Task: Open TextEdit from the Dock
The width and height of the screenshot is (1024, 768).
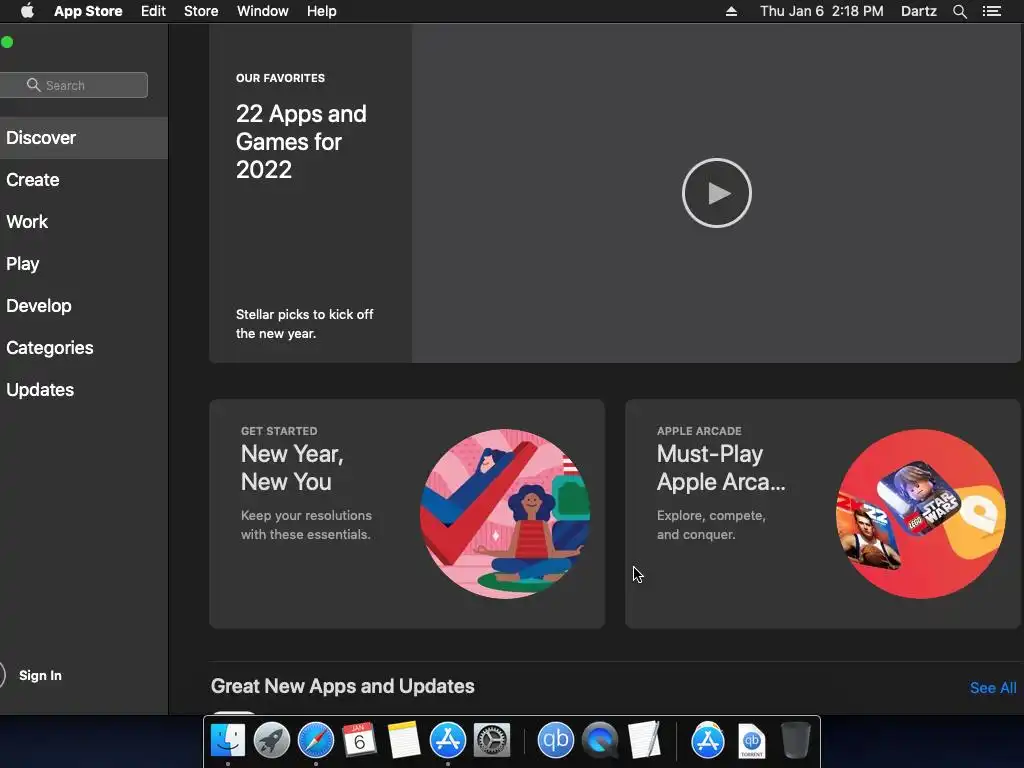Action: click(644, 740)
